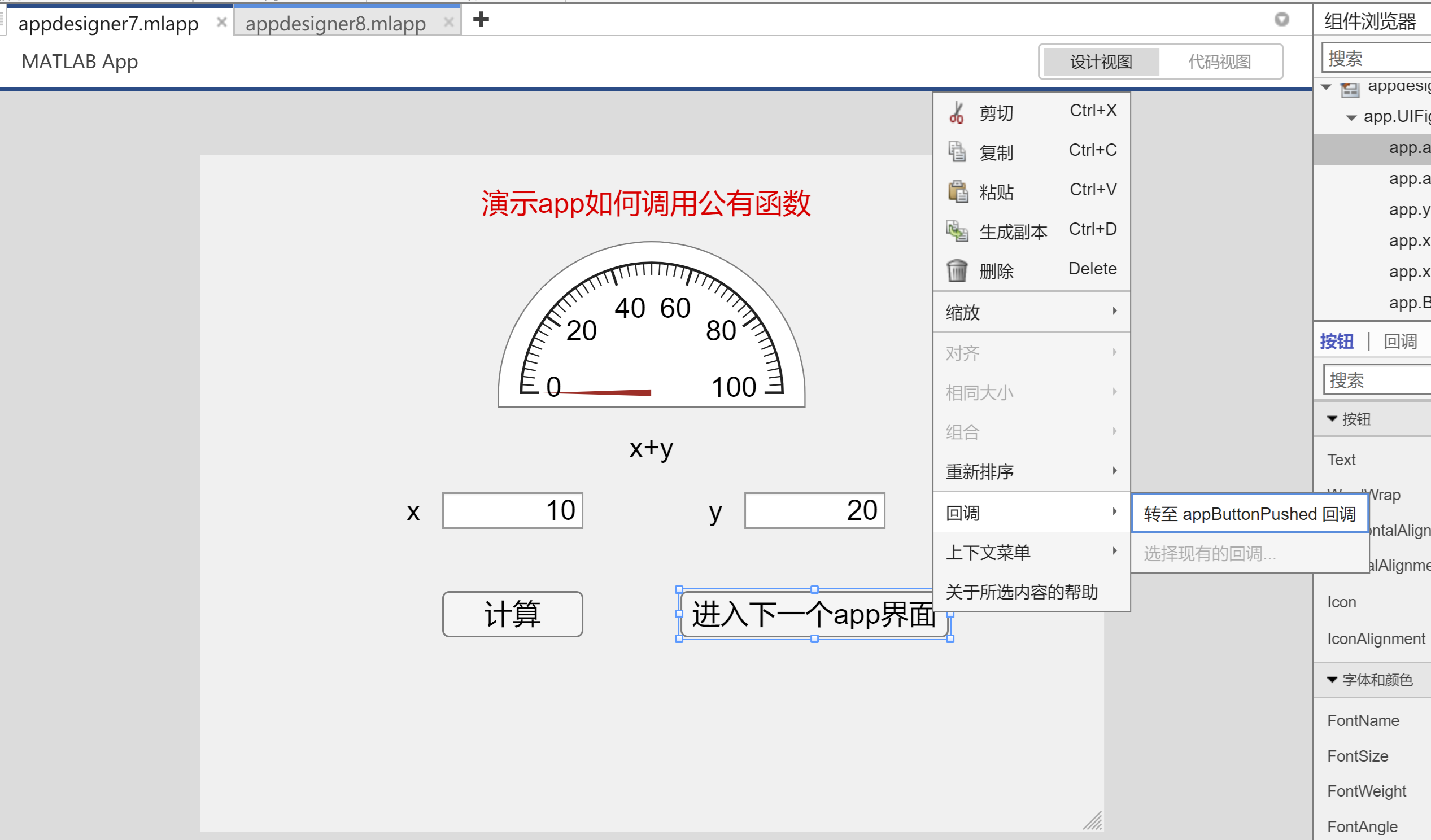
Task: Collapse the 字体和颜色 section
Action: [1332, 679]
